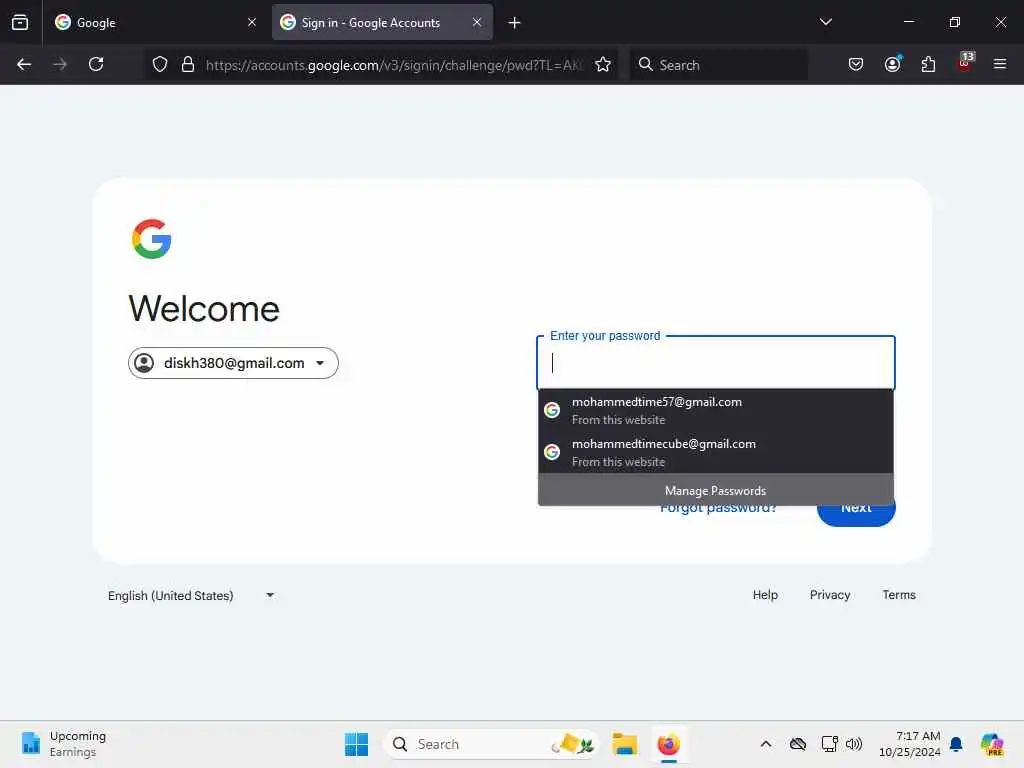The image size is (1024, 768).
Task: Open the Terms link
Action: point(899,595)
